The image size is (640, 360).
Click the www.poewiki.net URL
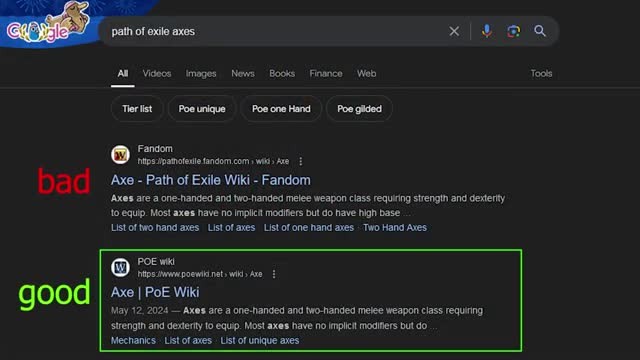200,274
